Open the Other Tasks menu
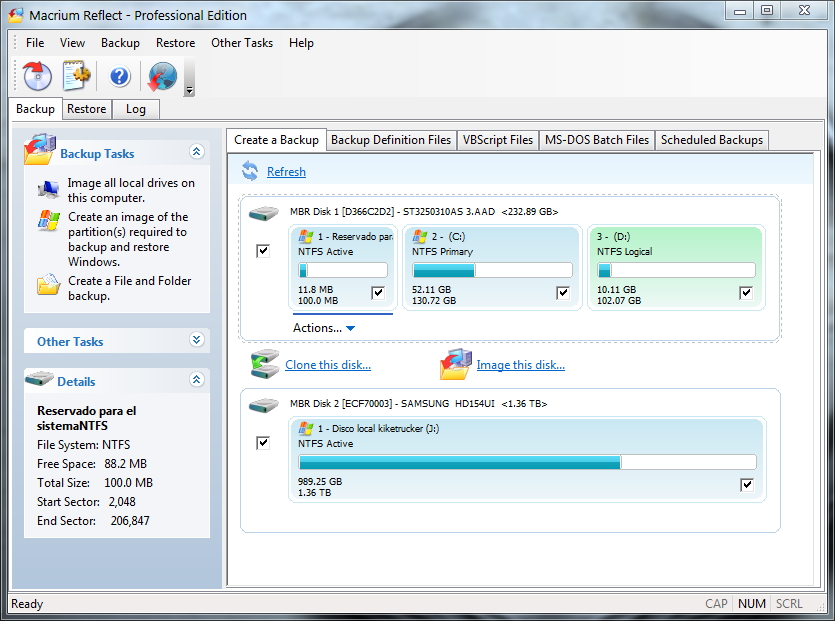The width and height of the screenshot is (835, 621). (242, 43)
